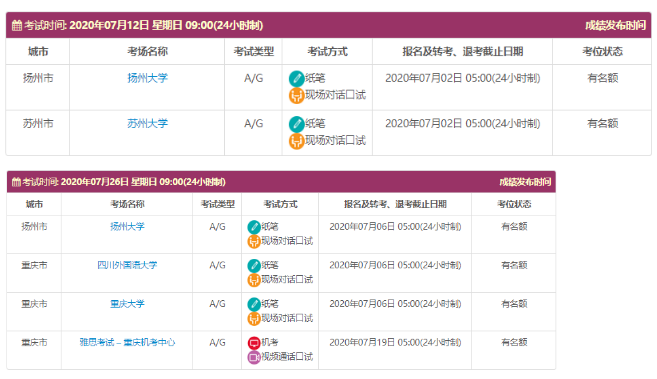The height and width of the screenshot is (379, 657).
Task: Click the red computer-test icon beside 机考
Action: coord(254,343)
